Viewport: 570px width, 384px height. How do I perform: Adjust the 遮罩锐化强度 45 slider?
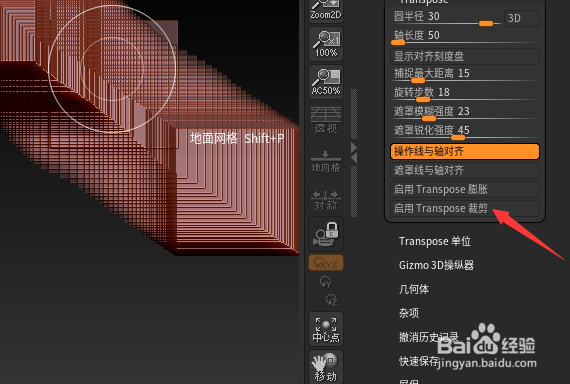point(465,132)
